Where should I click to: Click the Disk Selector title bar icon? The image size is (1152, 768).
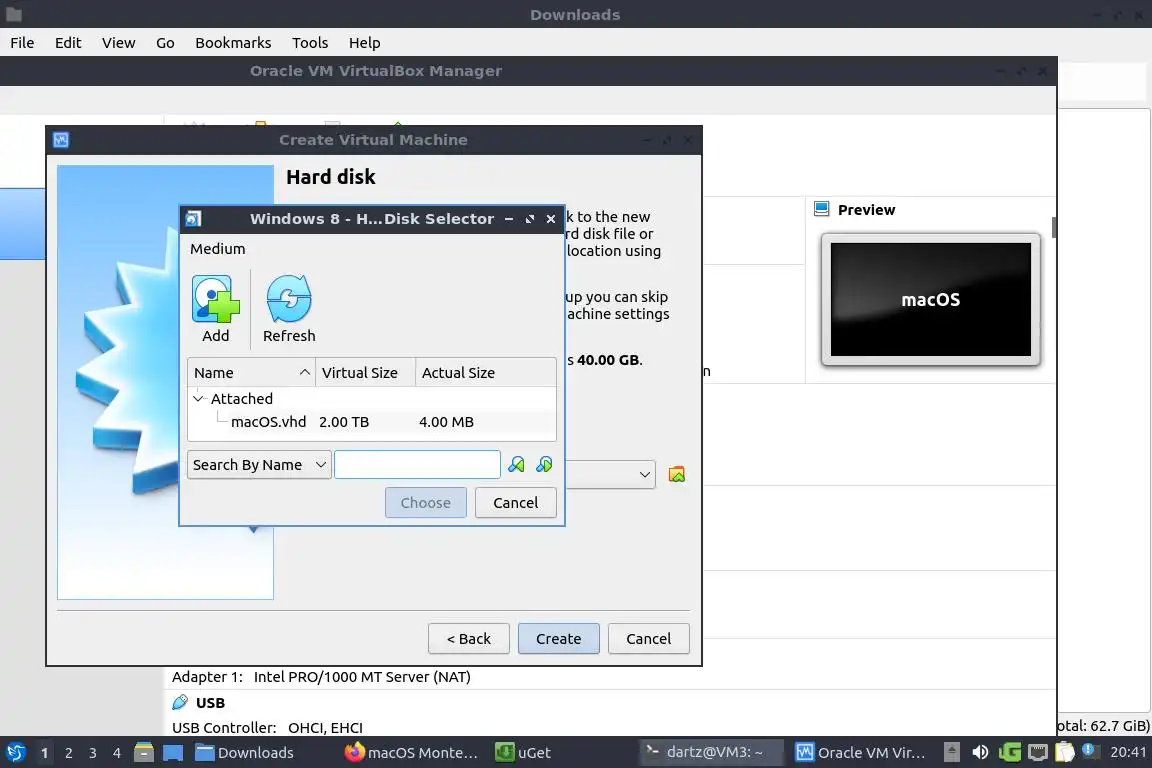coord(193,219)
